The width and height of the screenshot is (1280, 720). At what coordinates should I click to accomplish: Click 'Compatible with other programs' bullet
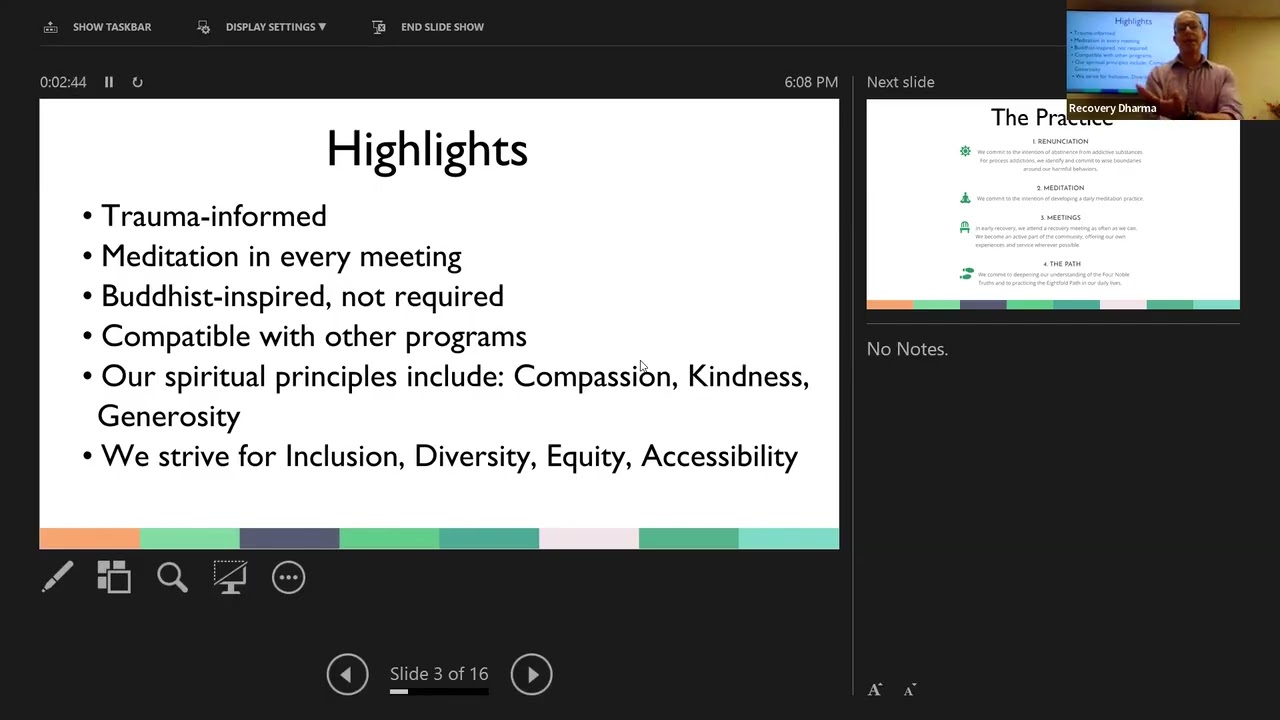point(313,336)
